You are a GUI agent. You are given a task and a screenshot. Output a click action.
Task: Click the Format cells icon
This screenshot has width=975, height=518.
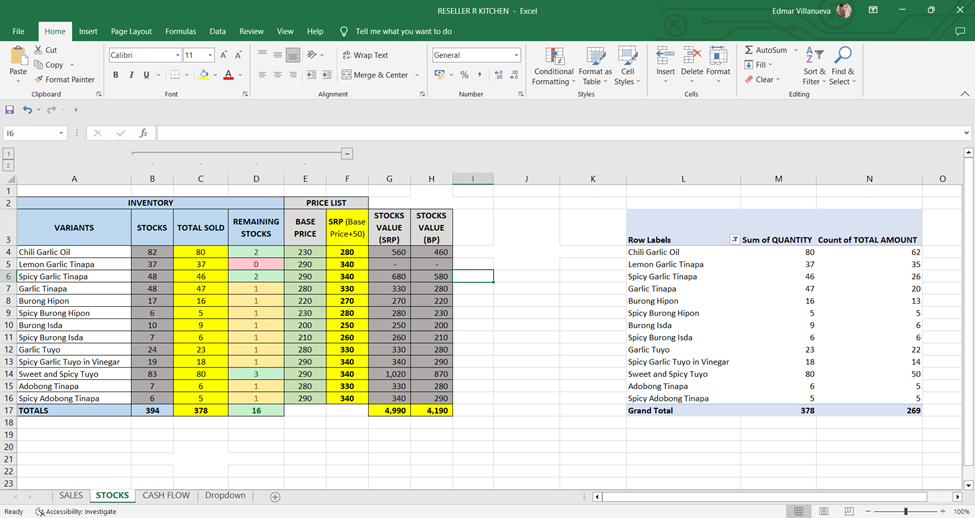(718, 55)
